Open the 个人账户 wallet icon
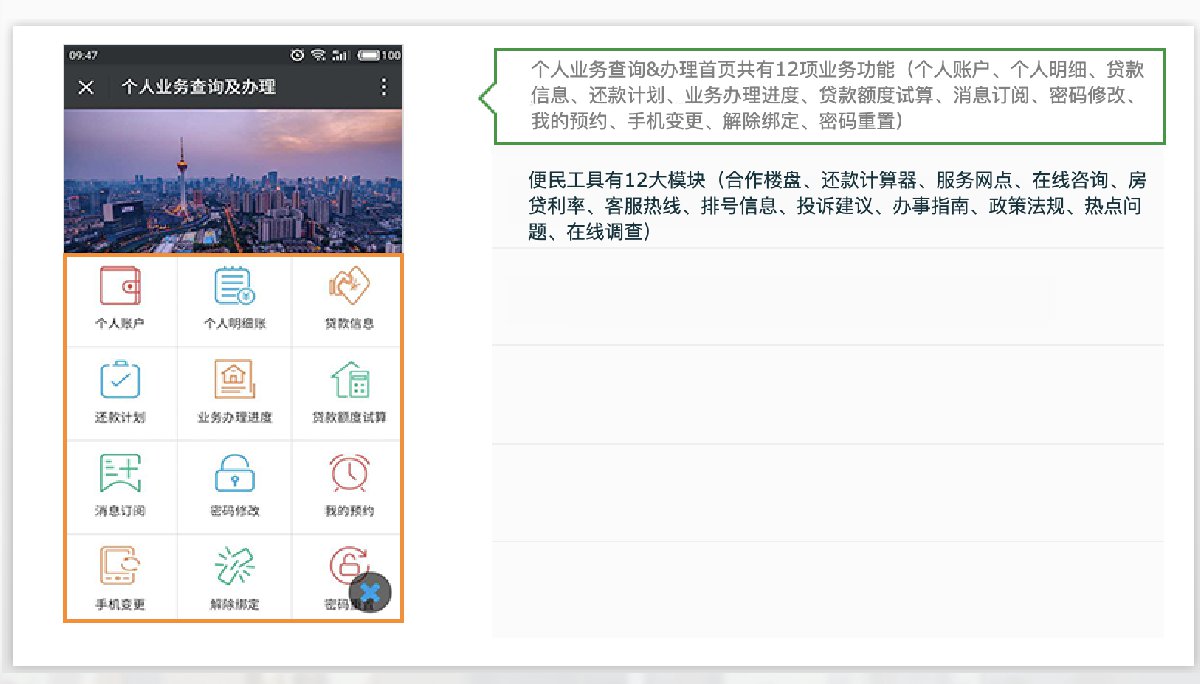This screenshot has height=684, width=1200. click(120, 288)
